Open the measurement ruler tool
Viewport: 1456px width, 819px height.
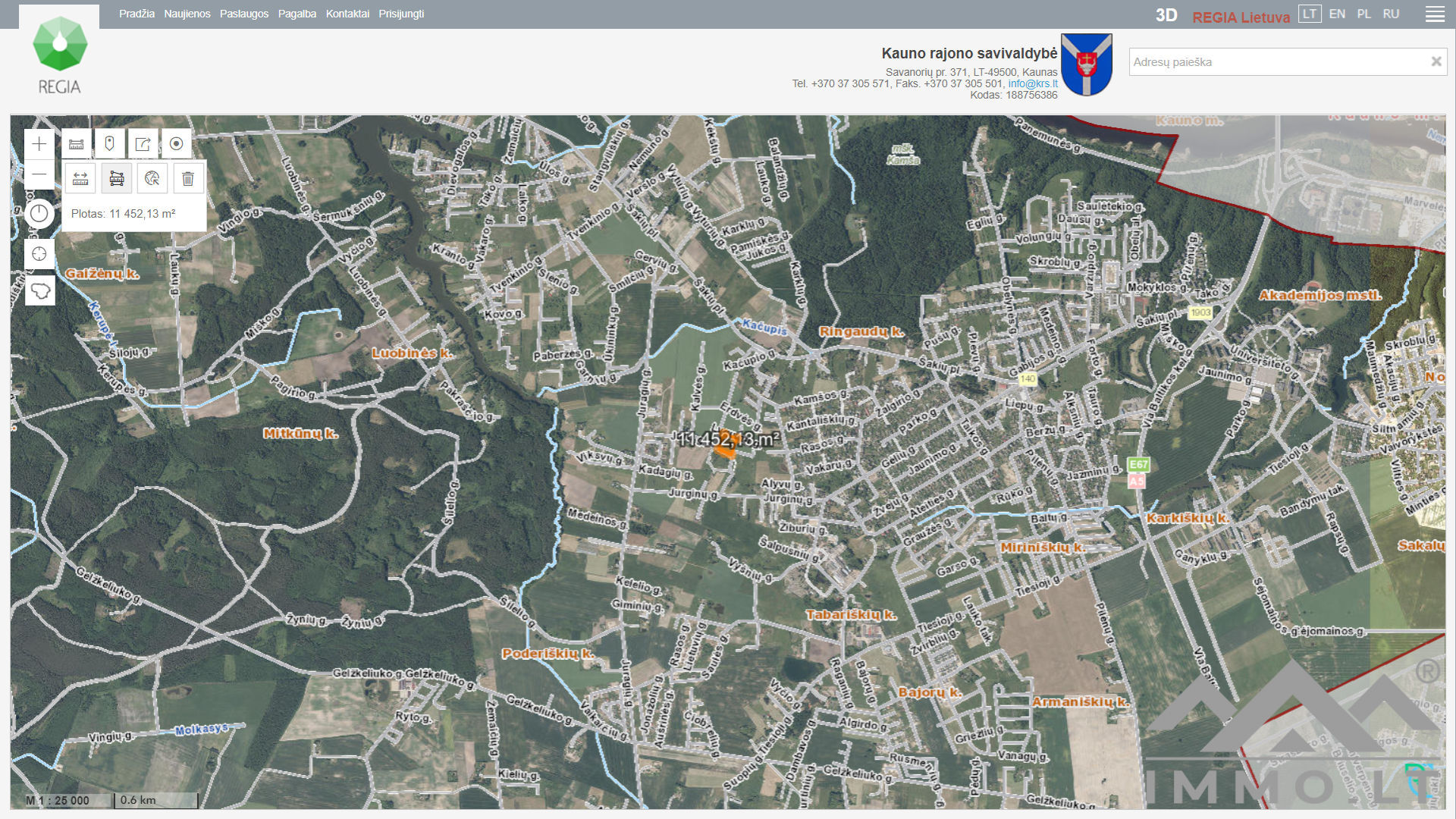(x=77, y=144)
